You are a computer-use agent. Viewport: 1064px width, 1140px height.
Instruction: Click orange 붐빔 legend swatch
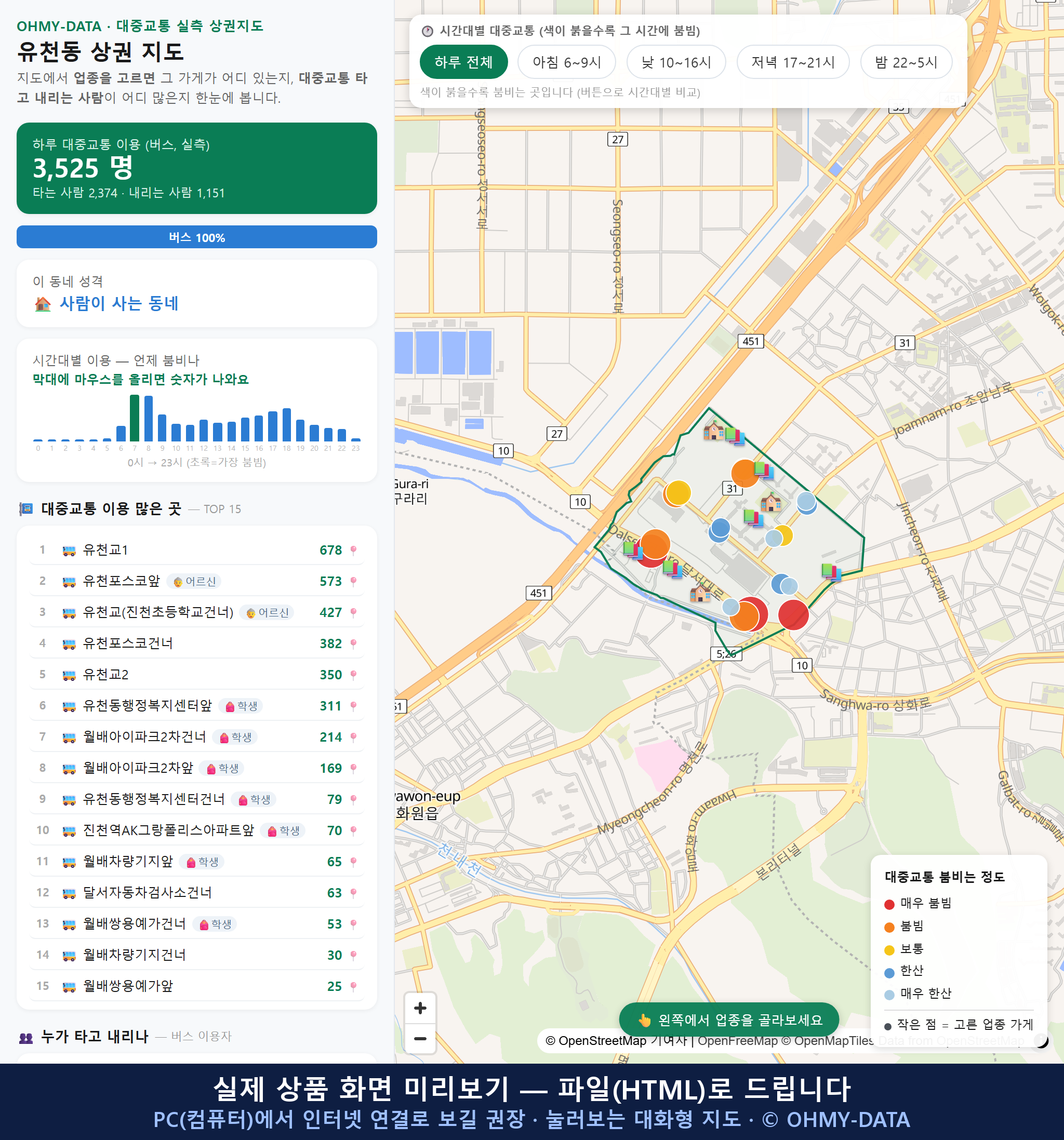(889, 927)
